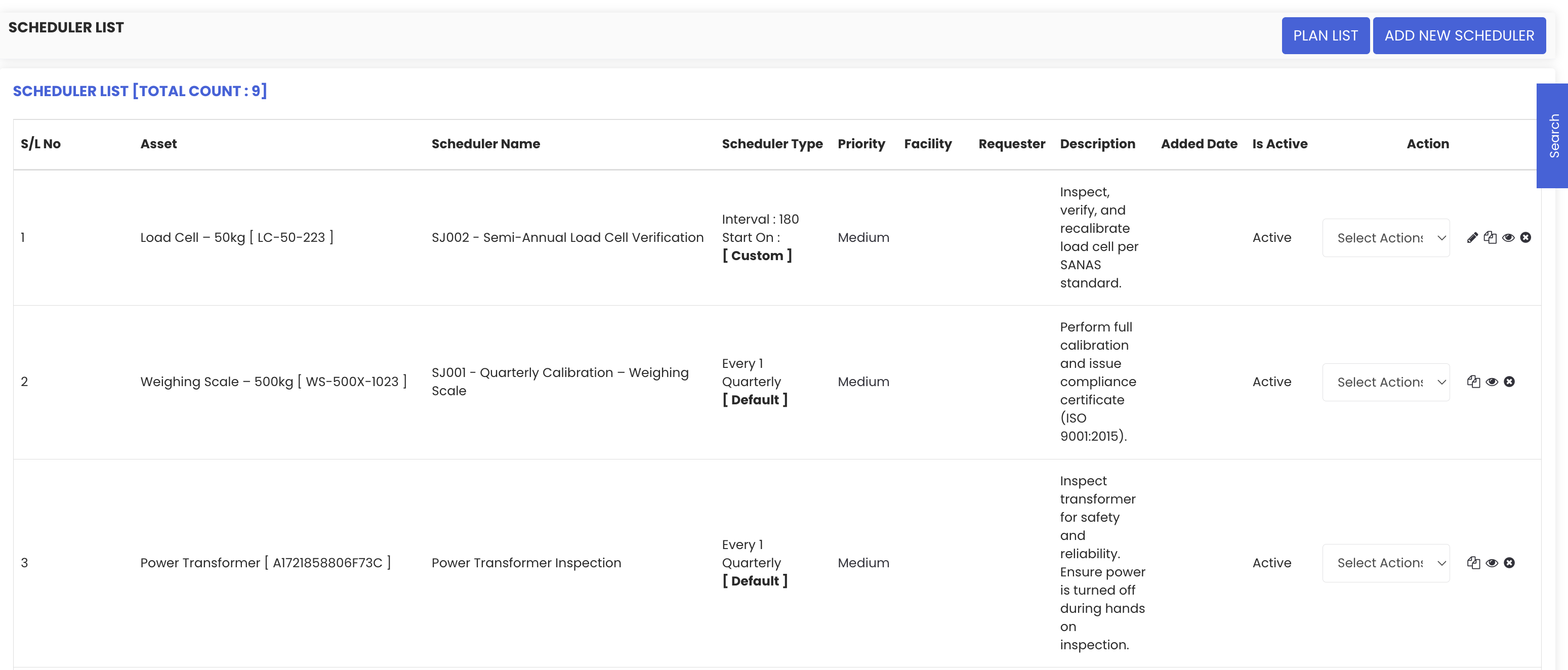Click the PLAN LIST button
This screenshot has width=1568, height=670.
tap(1325, 36)
